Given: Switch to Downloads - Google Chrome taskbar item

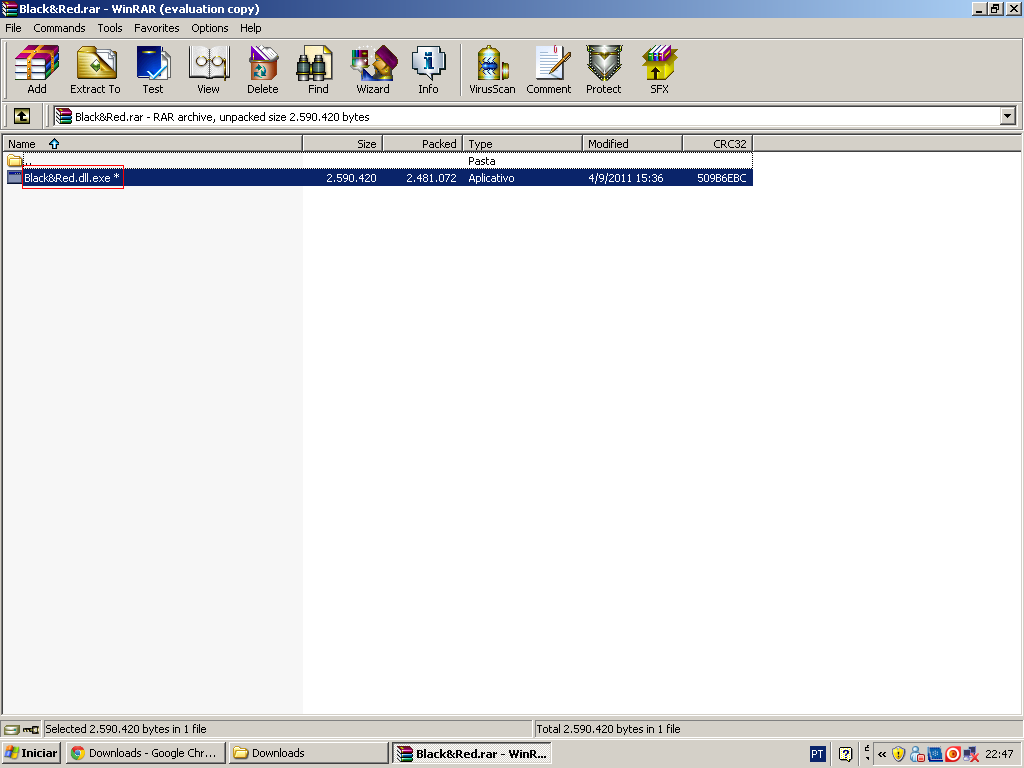Looking at the screenshot, I should pos(143,753).
